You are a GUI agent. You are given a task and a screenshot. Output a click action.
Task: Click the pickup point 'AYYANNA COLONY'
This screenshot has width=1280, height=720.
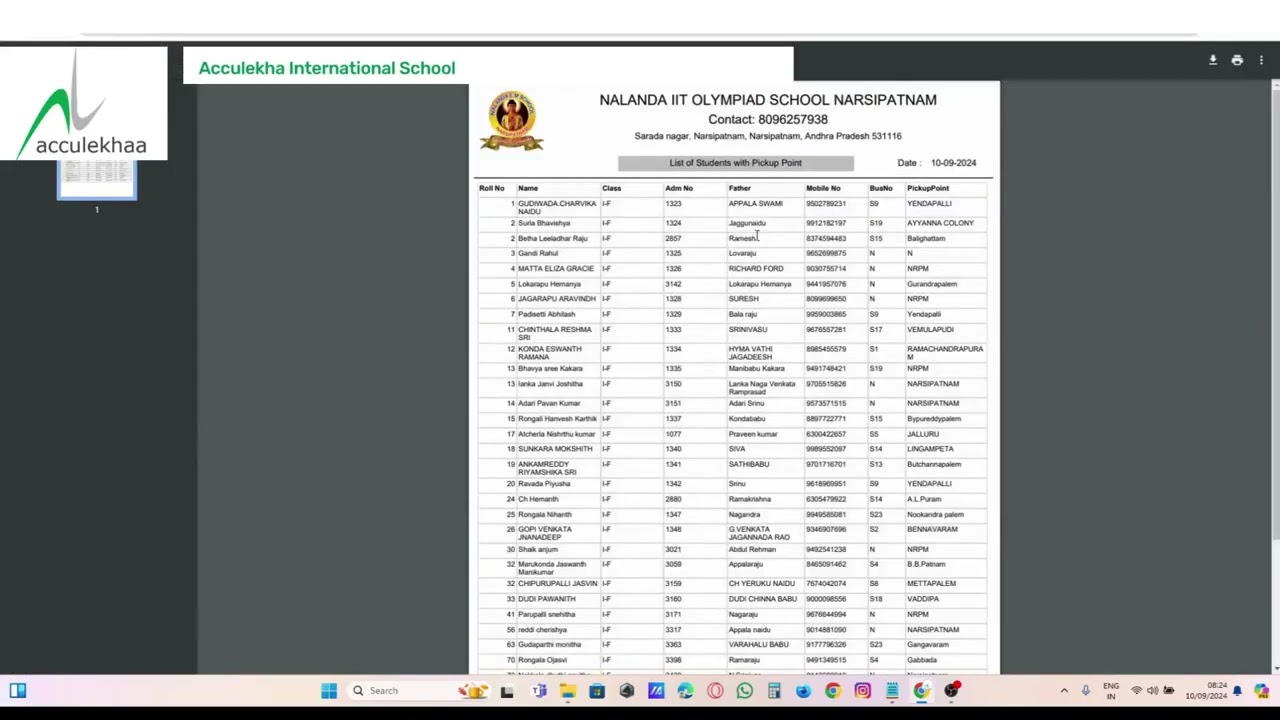click(940, 223)
